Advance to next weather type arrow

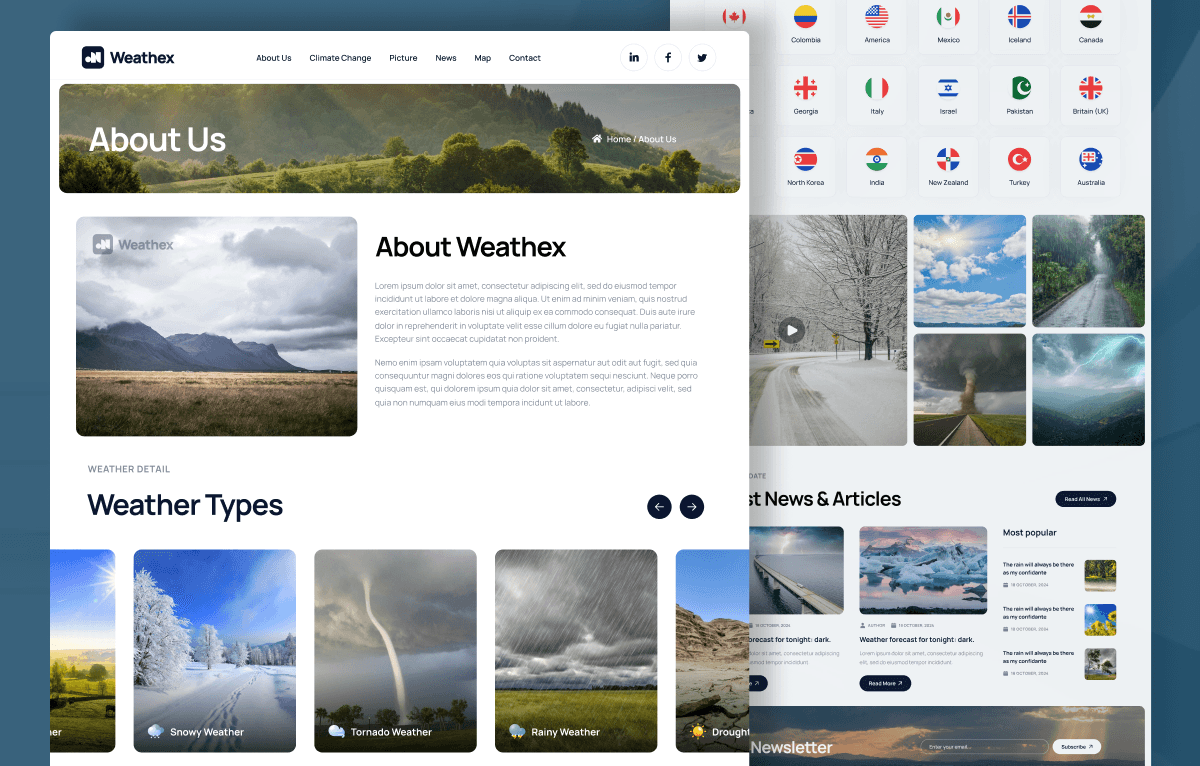692,507
